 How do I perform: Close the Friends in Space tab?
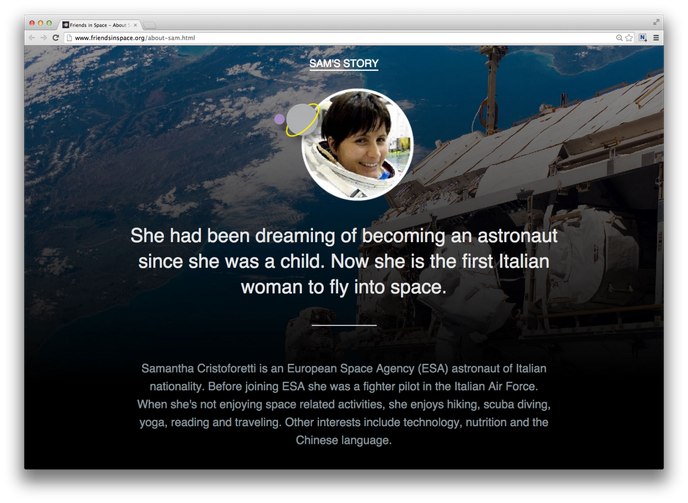135,25
